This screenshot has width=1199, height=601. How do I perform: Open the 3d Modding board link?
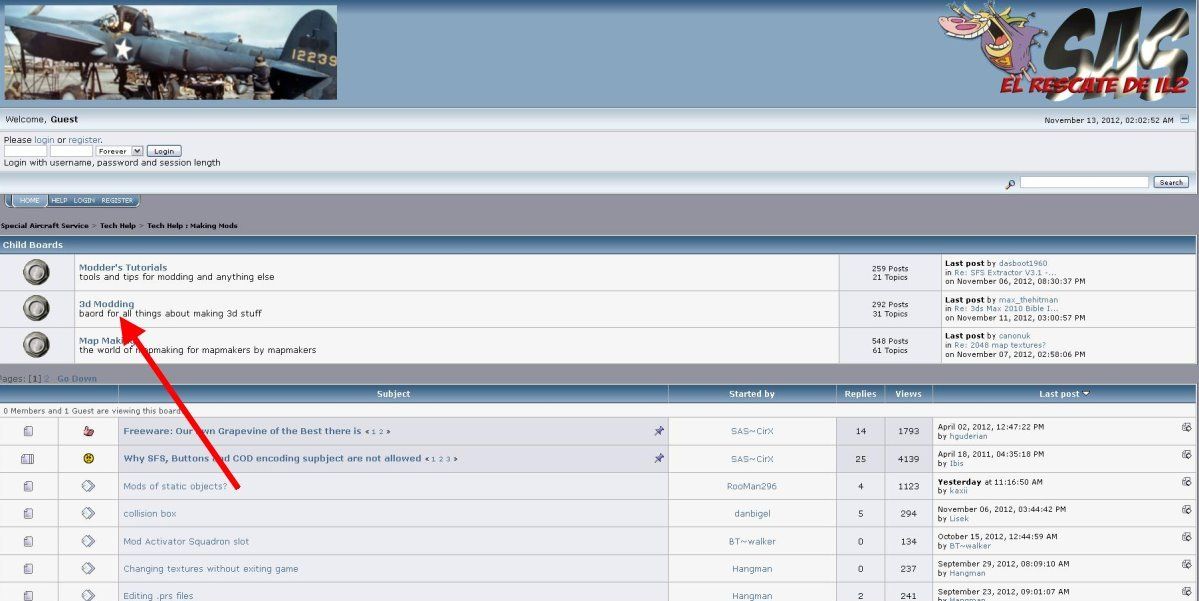[106, 304]
